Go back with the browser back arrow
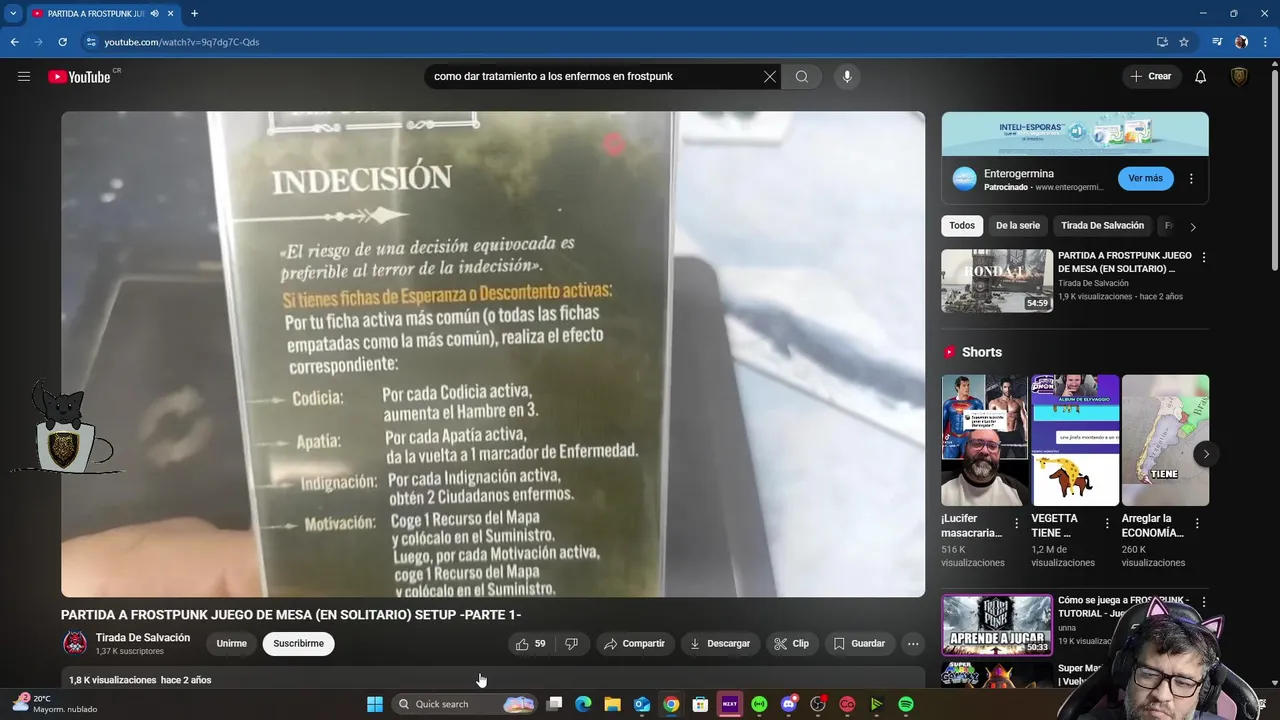 point(15,42)
